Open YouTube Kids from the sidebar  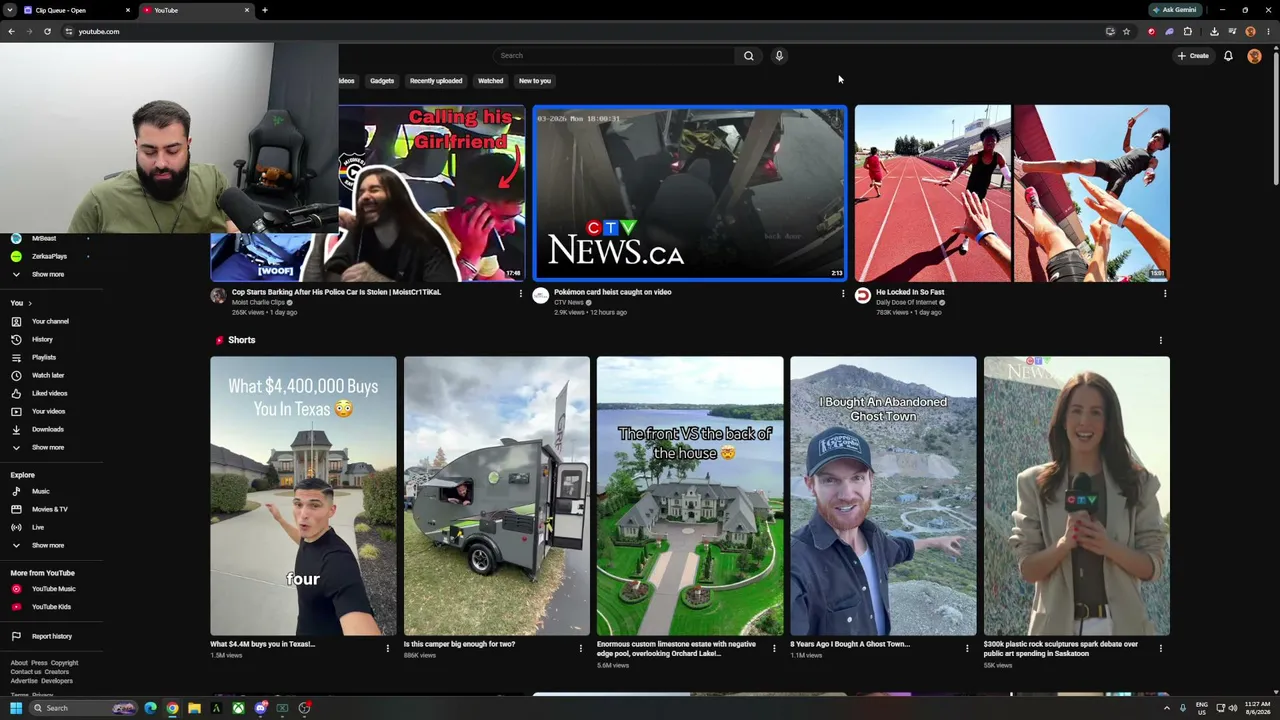click(50, 607)
